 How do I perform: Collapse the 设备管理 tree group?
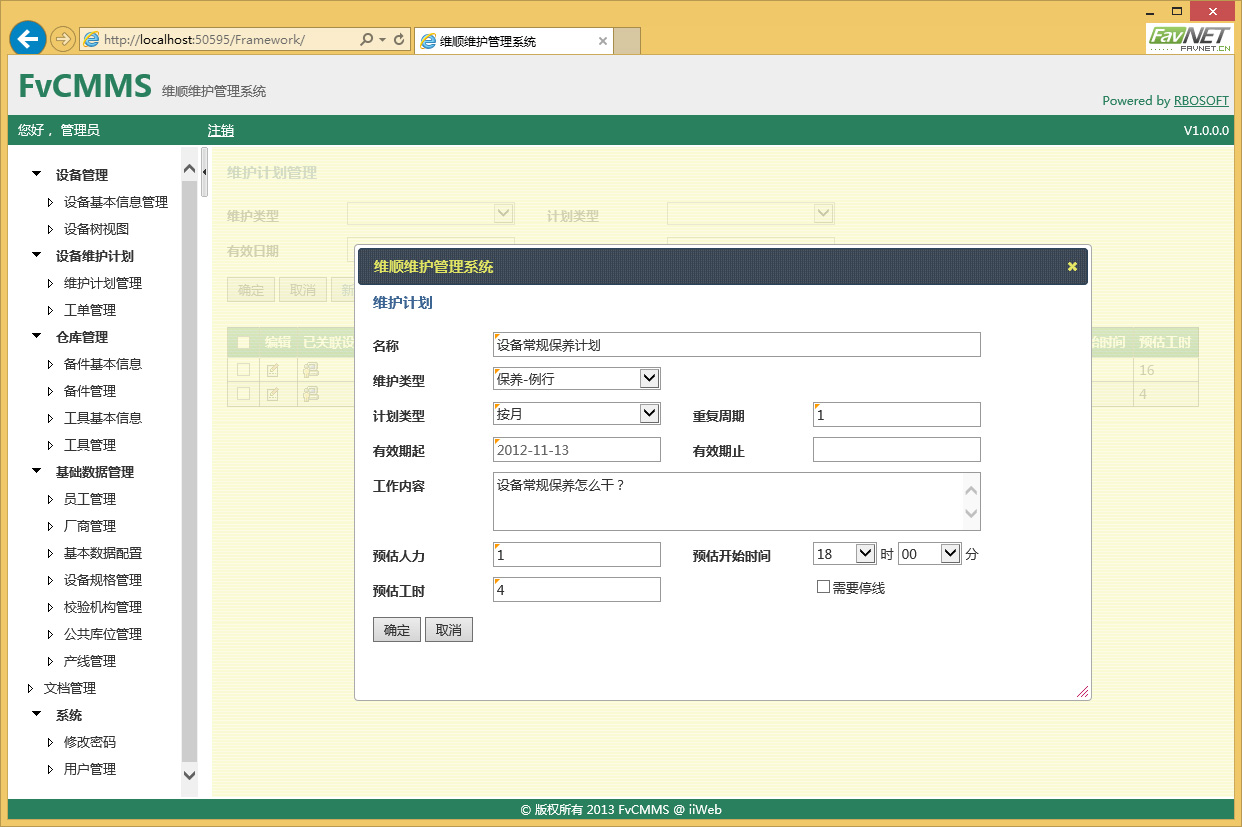coord(37,174)
